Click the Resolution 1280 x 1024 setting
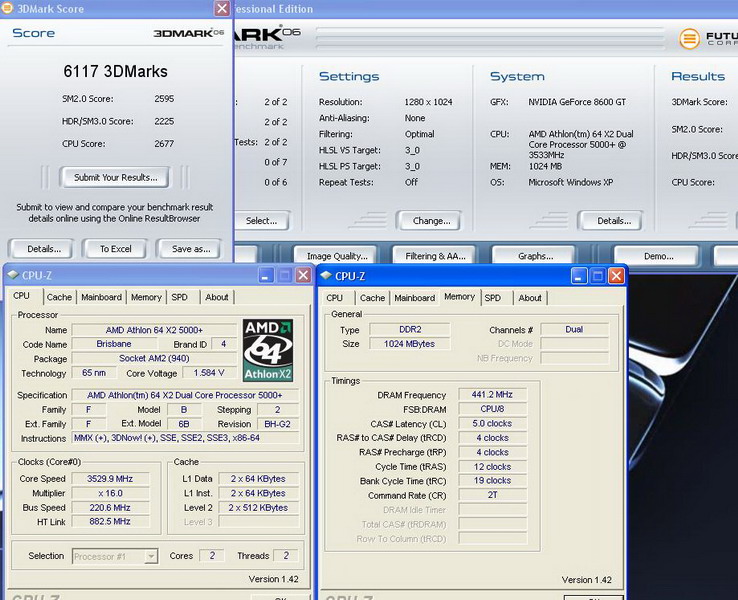 (x=428, y=102)
